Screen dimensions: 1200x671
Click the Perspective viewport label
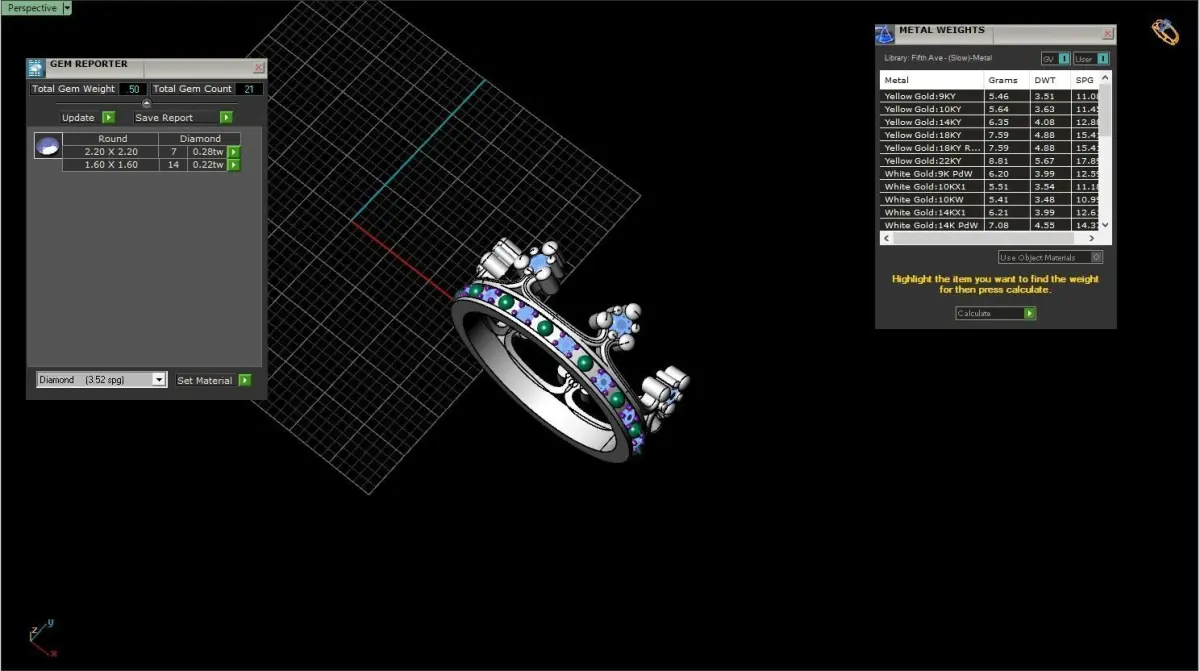coord(32,7)
